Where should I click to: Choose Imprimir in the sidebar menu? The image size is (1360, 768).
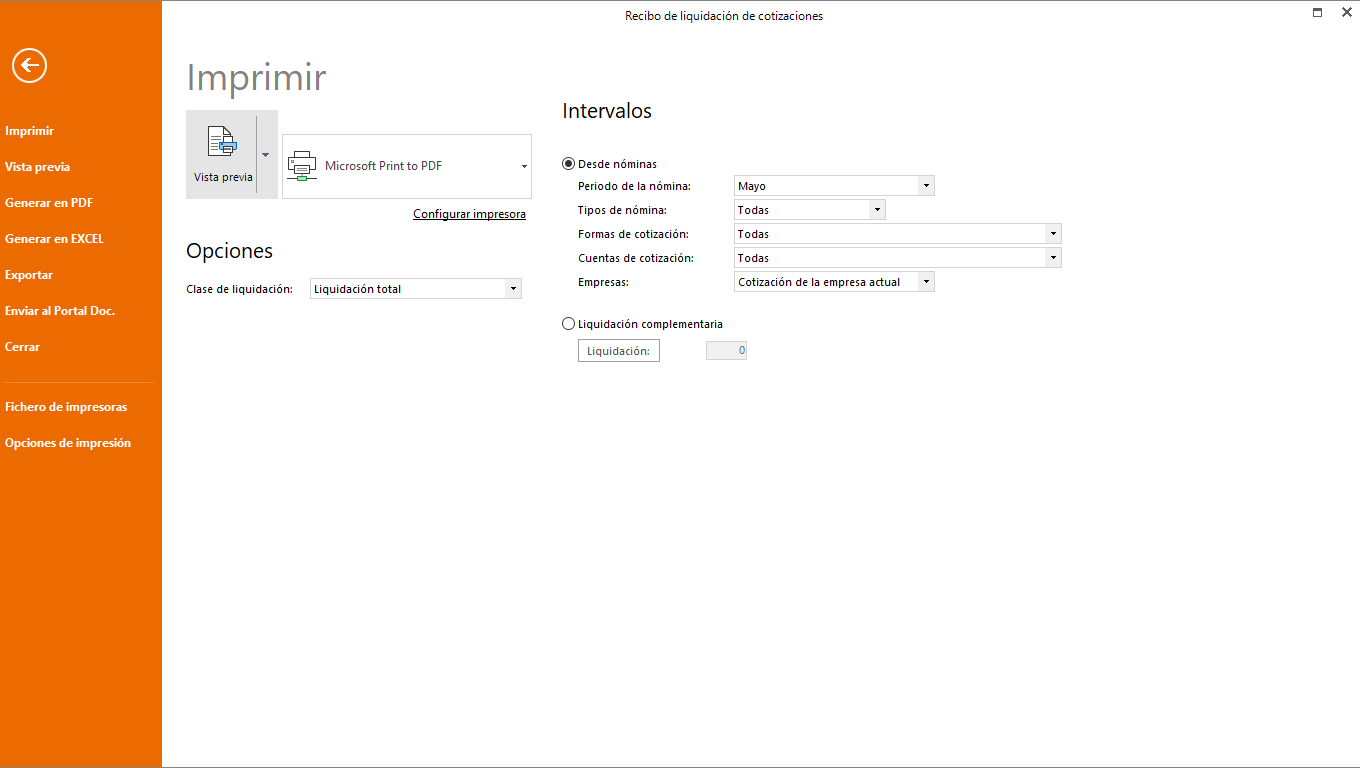(30, 131)
